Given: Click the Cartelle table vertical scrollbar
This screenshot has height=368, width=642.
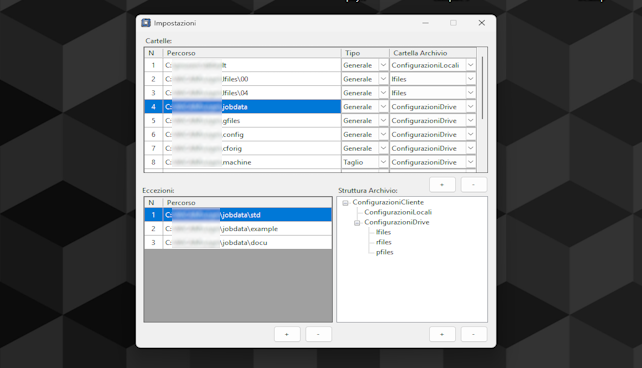Looking at the screenshot, I should click(x=482, y=88).
